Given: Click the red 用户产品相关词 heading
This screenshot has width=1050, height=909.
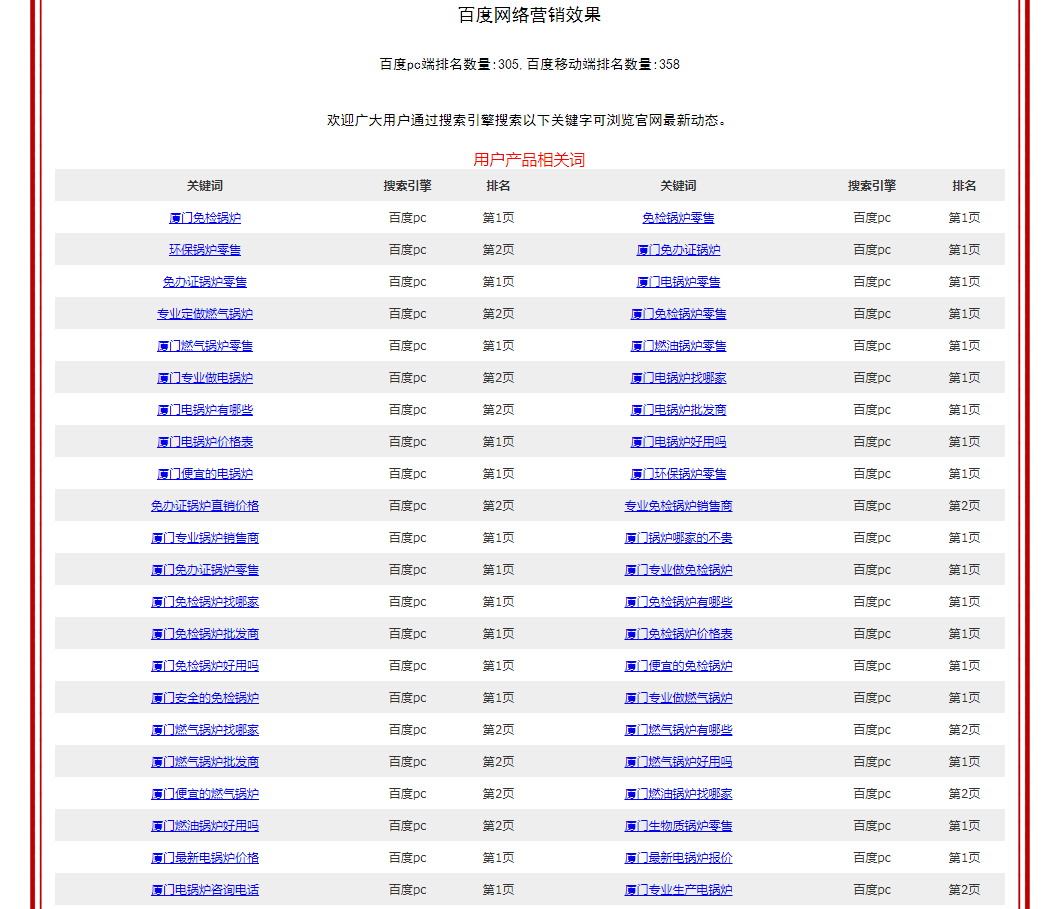Looking at the screenshot, I should (x=528, y=160).
